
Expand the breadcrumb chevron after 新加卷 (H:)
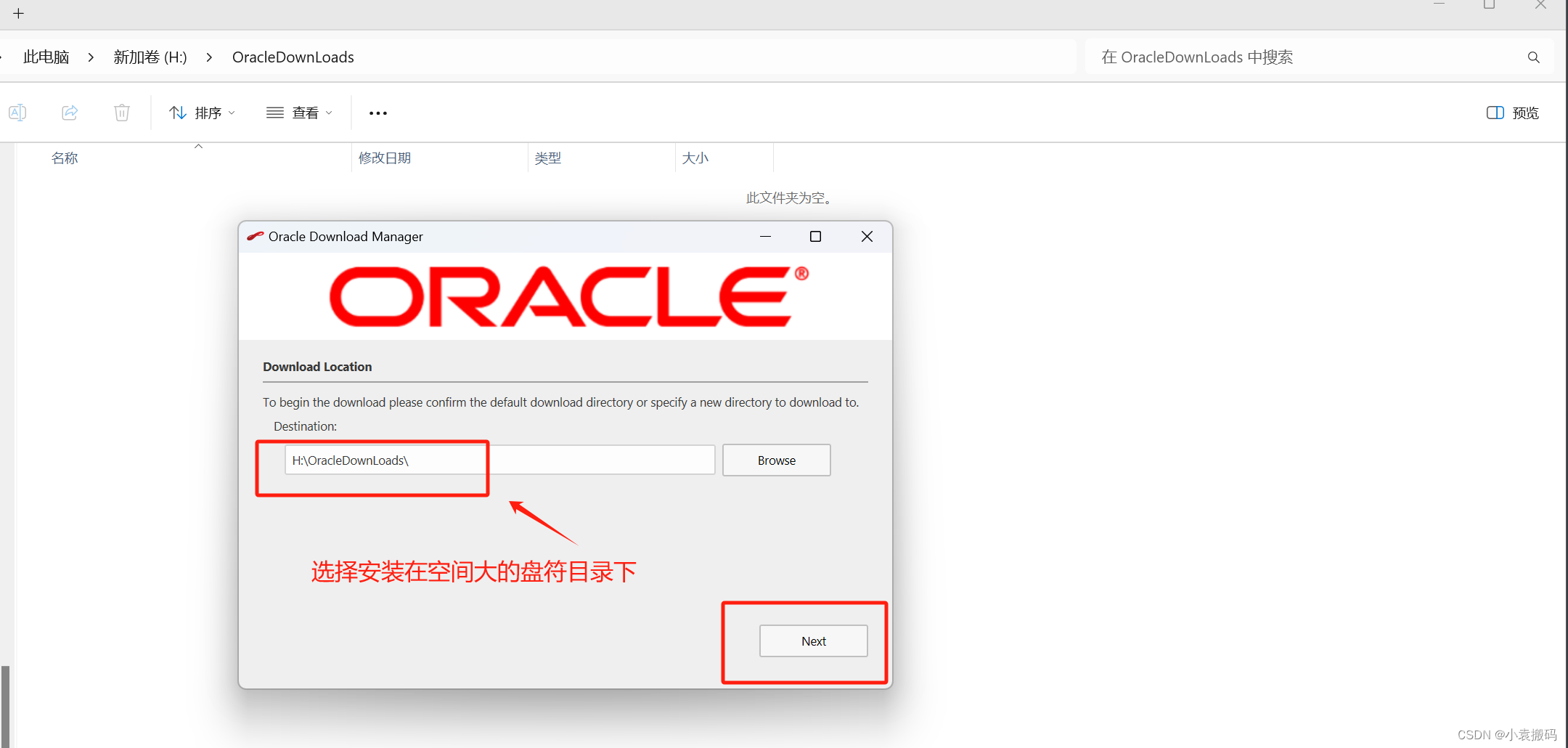click(x=209, y=57)
